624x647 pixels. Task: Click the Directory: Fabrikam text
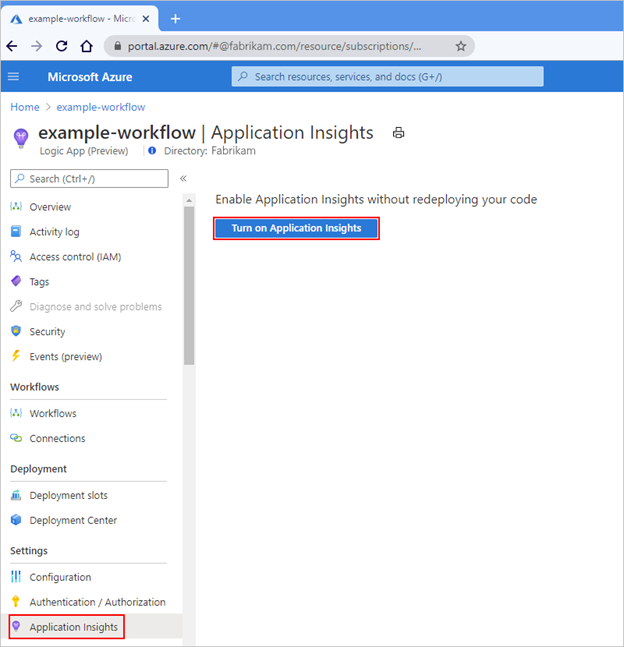coord(210,151)
